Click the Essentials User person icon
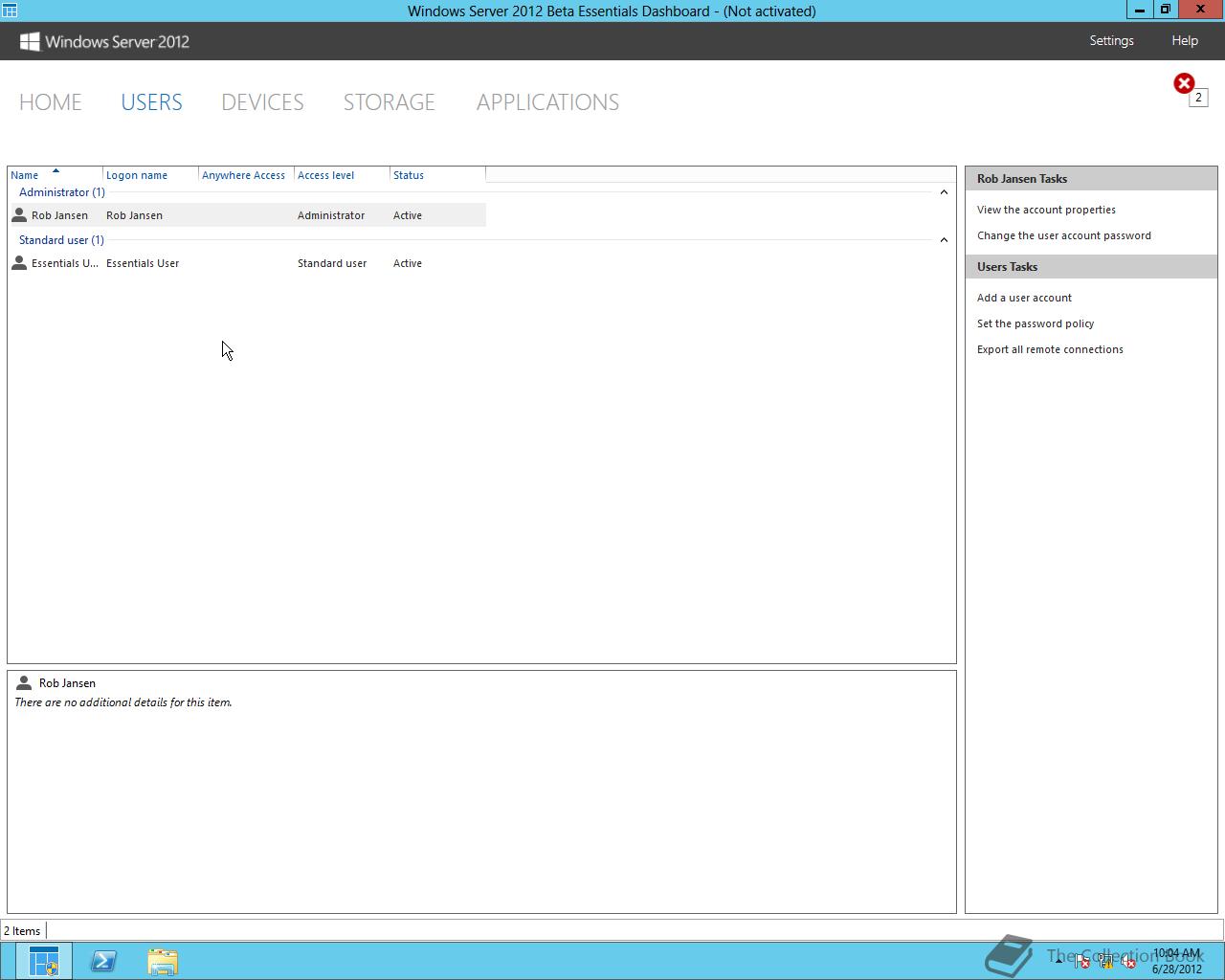Image resolution: width=1225 pixels, height=980 pixels. pos(19,263)
